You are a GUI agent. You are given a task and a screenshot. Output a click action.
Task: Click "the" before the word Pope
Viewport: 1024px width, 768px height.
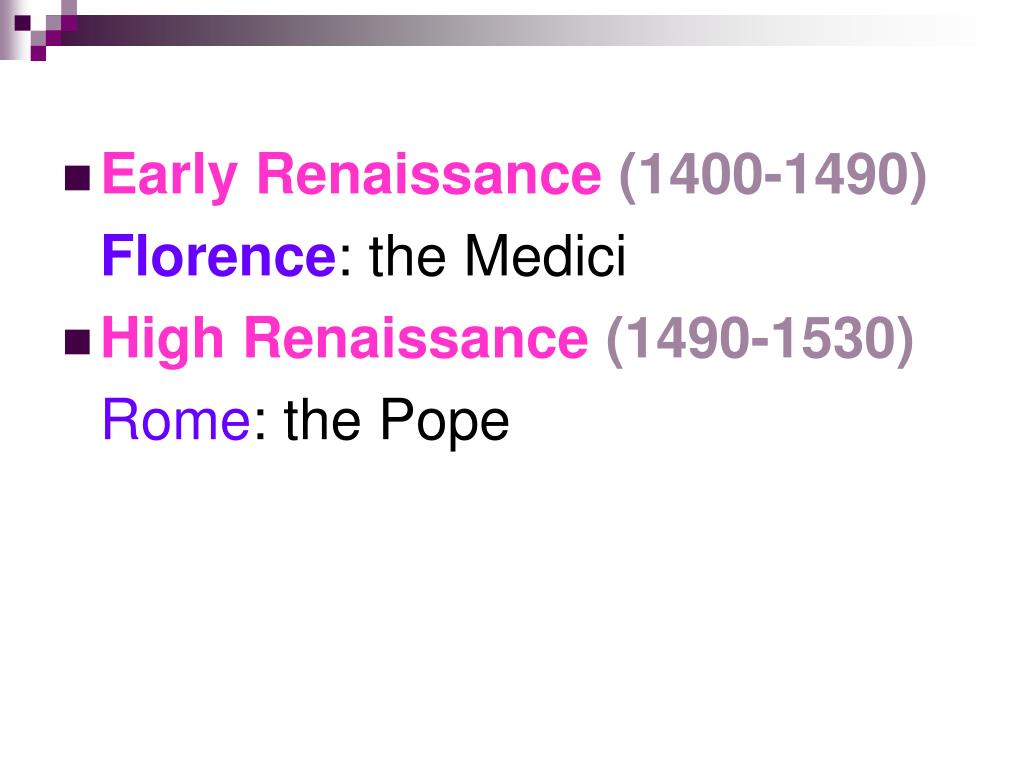pos(322,420)
